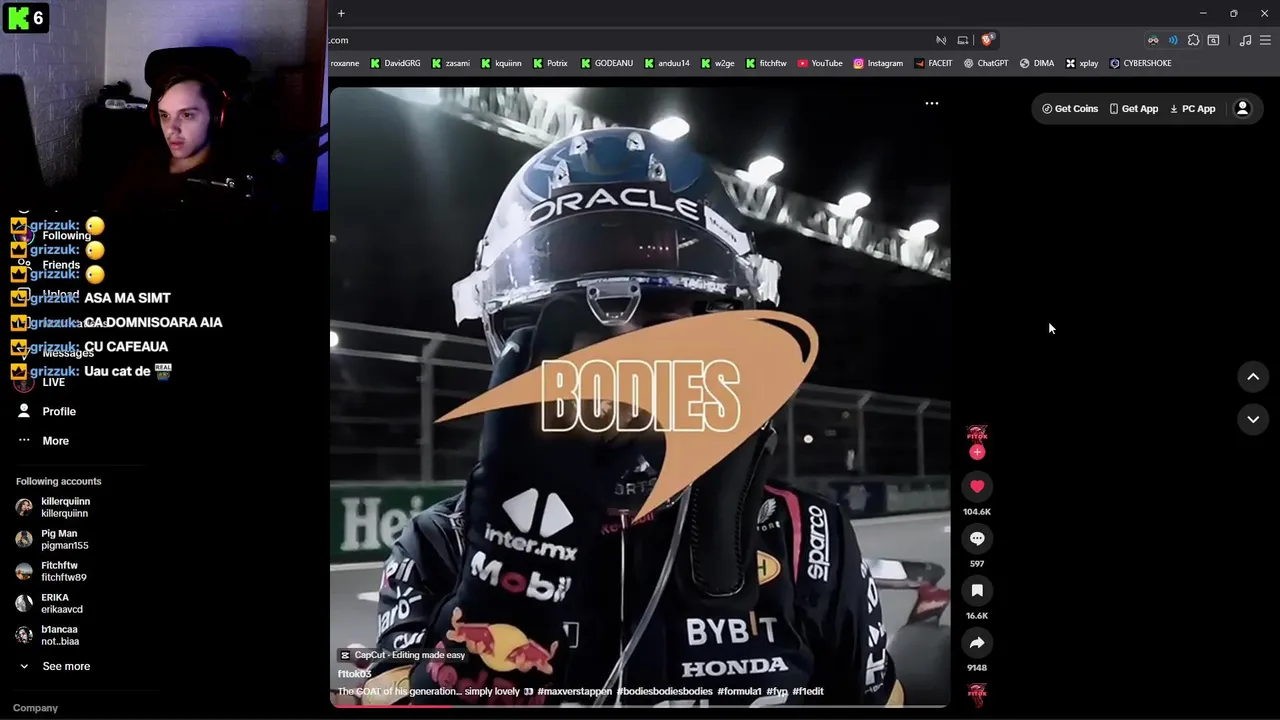Open LIVE in TikTok sidebar
This screenshot has width=1280, height=720.
coord(42,382)
